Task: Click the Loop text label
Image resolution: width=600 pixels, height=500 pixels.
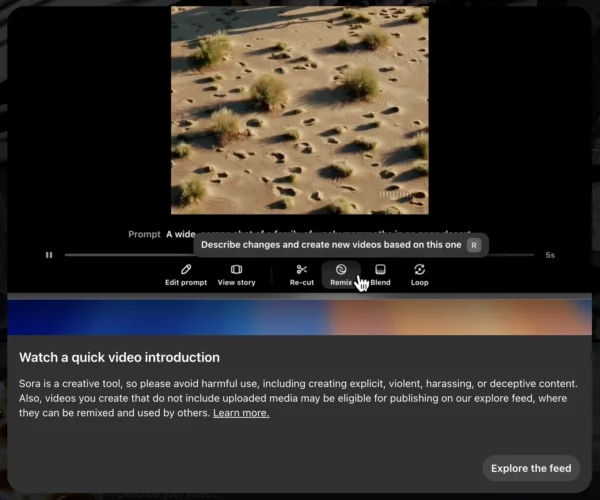Action: (419, 283)
